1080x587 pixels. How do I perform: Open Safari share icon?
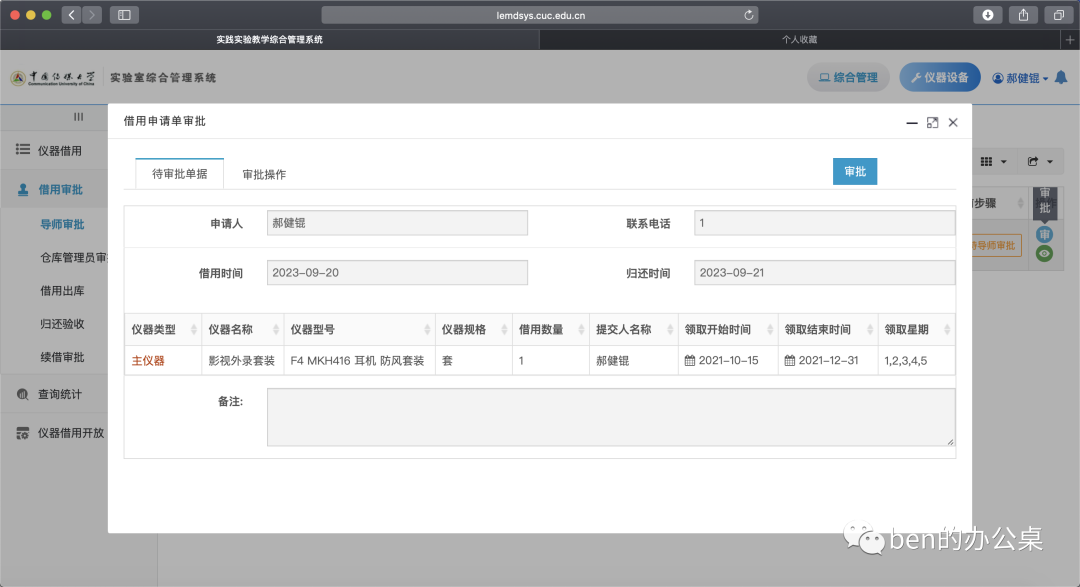pyautogui.click(x=1024, y=15)
